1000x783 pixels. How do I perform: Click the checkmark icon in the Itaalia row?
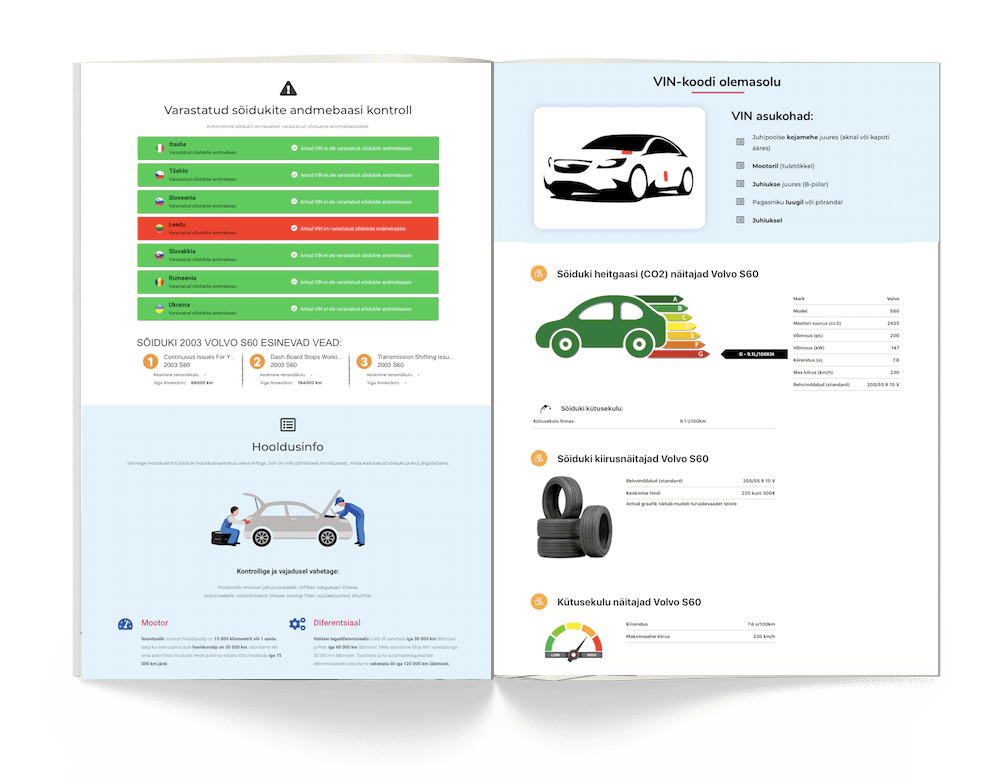pyautogui.click(x=294, y=148)
